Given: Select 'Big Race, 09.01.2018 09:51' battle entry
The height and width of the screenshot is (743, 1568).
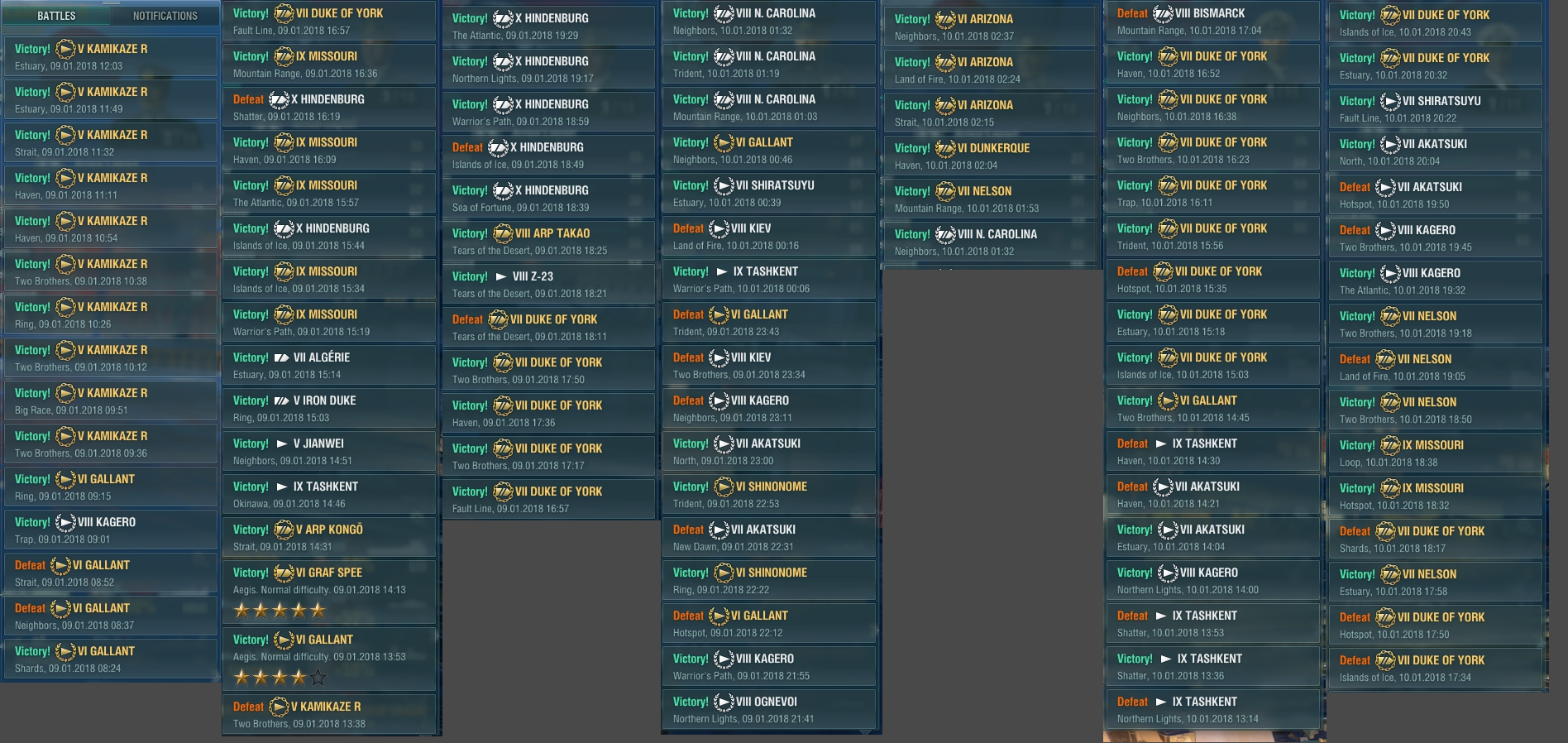Looking at the screenshot, I should (x=110, y=401).
